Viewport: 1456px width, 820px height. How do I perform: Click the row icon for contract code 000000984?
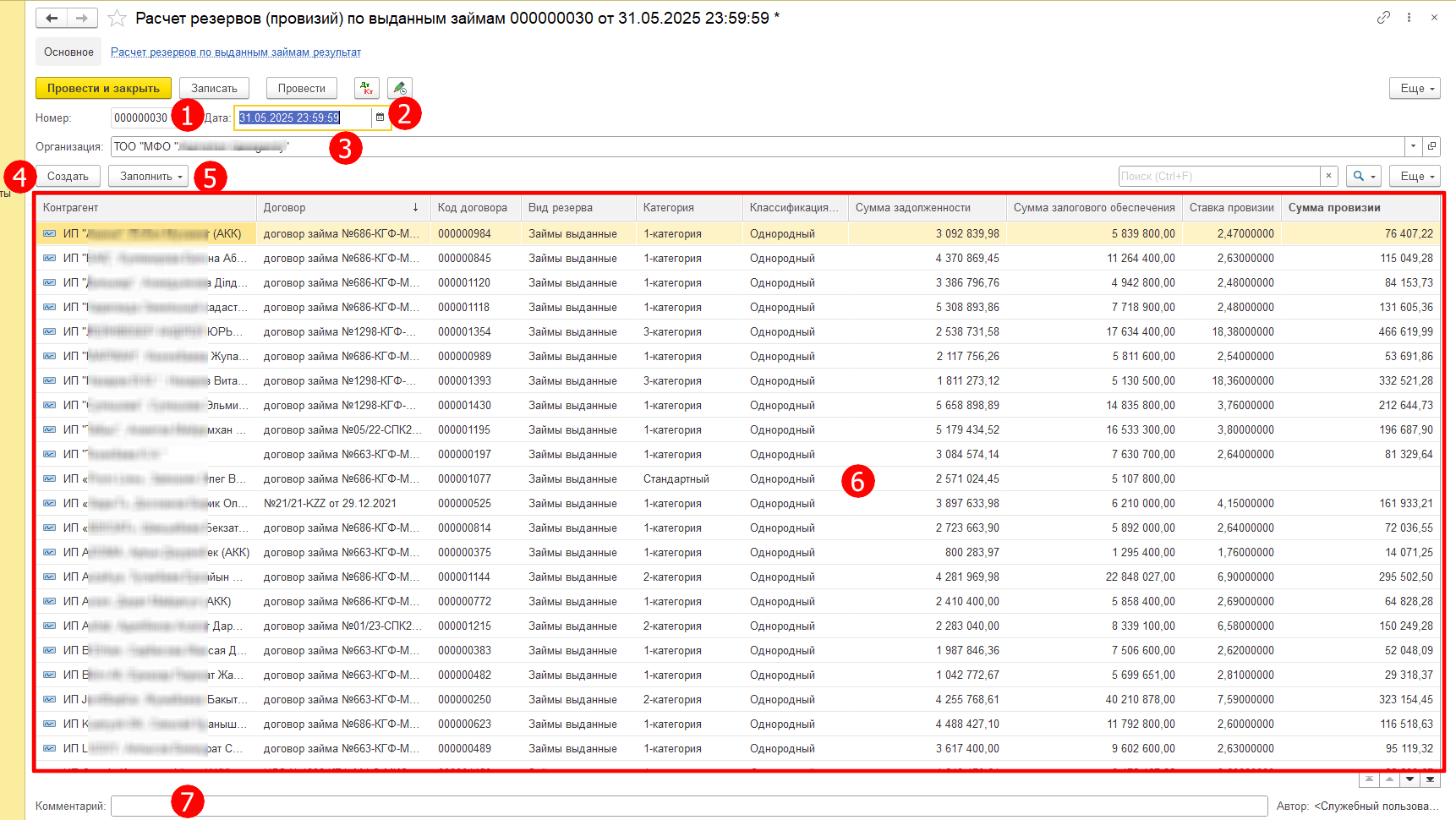(49, 233)
